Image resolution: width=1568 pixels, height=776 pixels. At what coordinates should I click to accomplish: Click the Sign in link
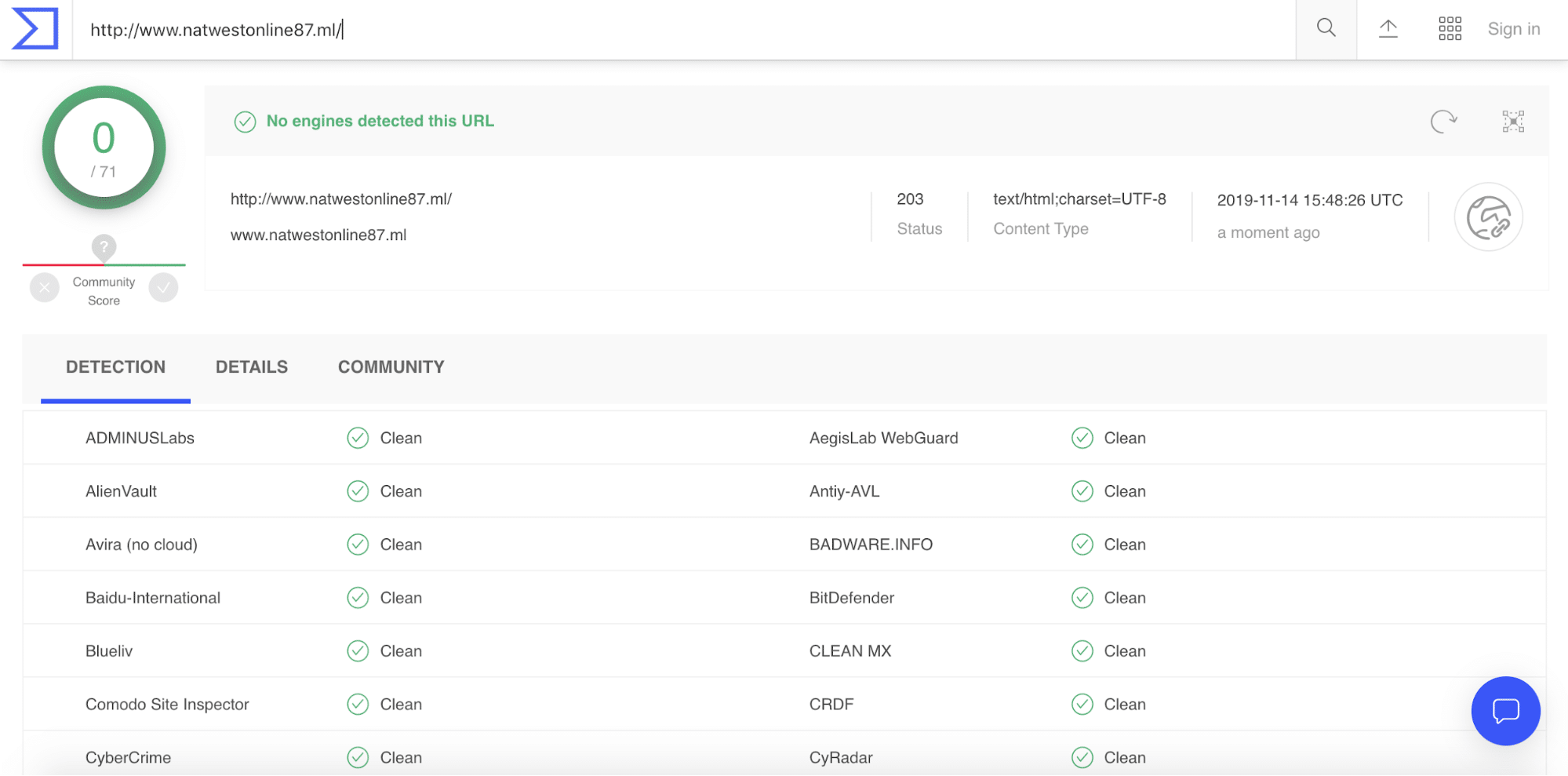[1514, 29]
